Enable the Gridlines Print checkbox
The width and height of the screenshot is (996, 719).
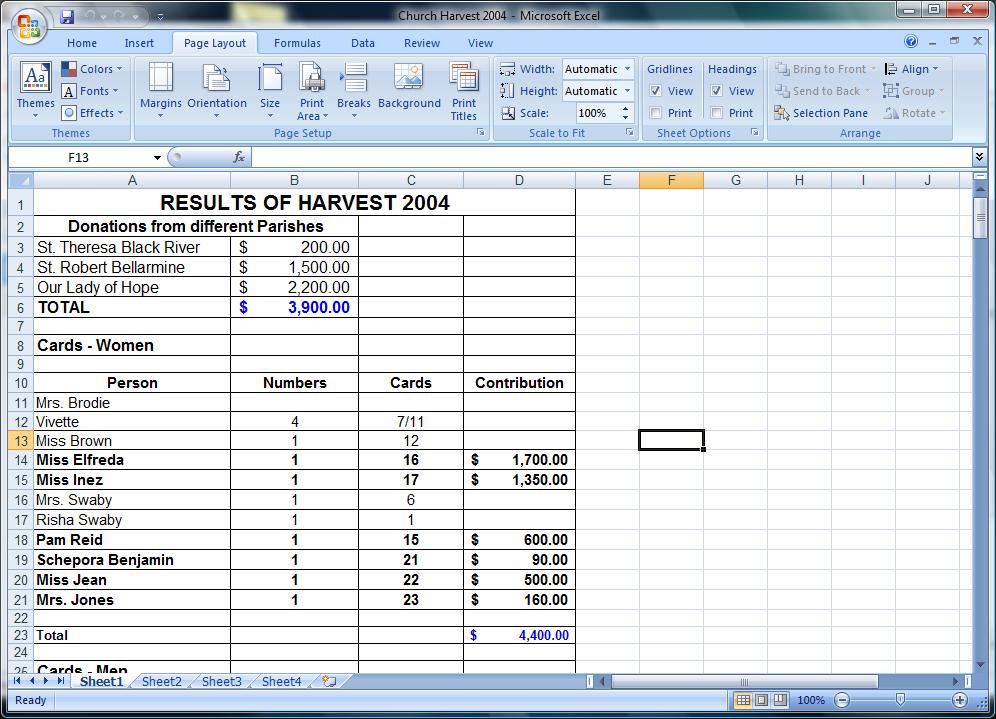(656, 113)
